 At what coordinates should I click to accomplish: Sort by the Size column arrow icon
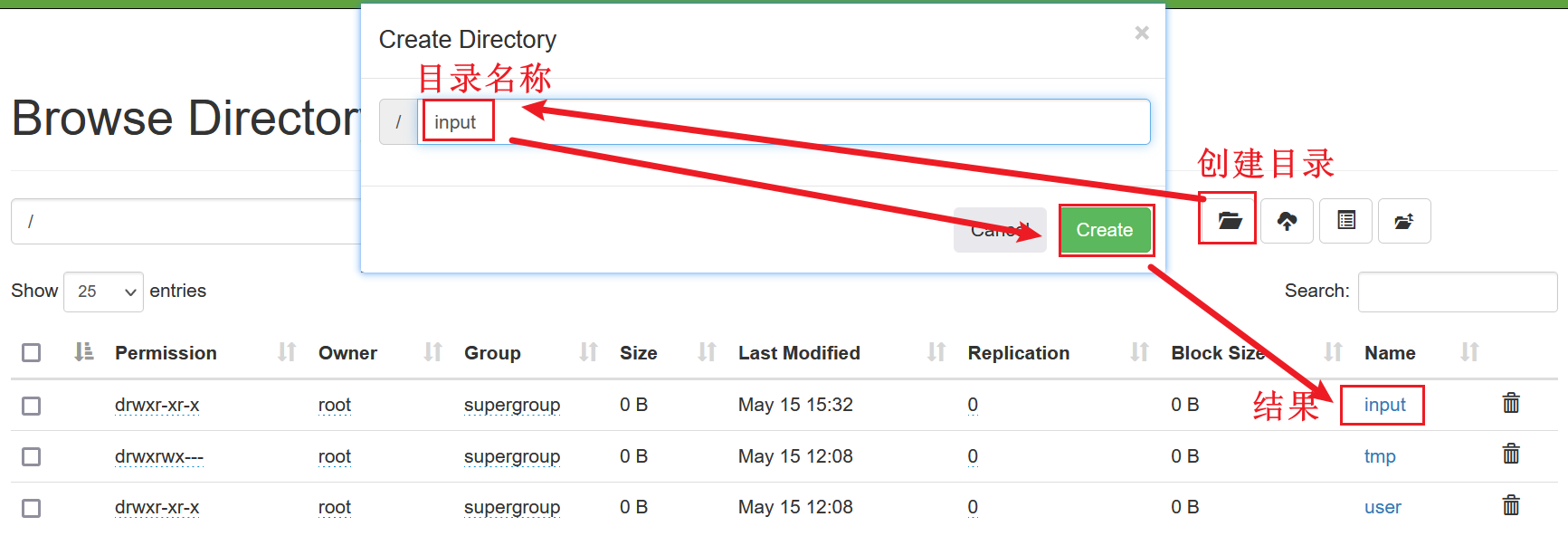coord(708,352)
